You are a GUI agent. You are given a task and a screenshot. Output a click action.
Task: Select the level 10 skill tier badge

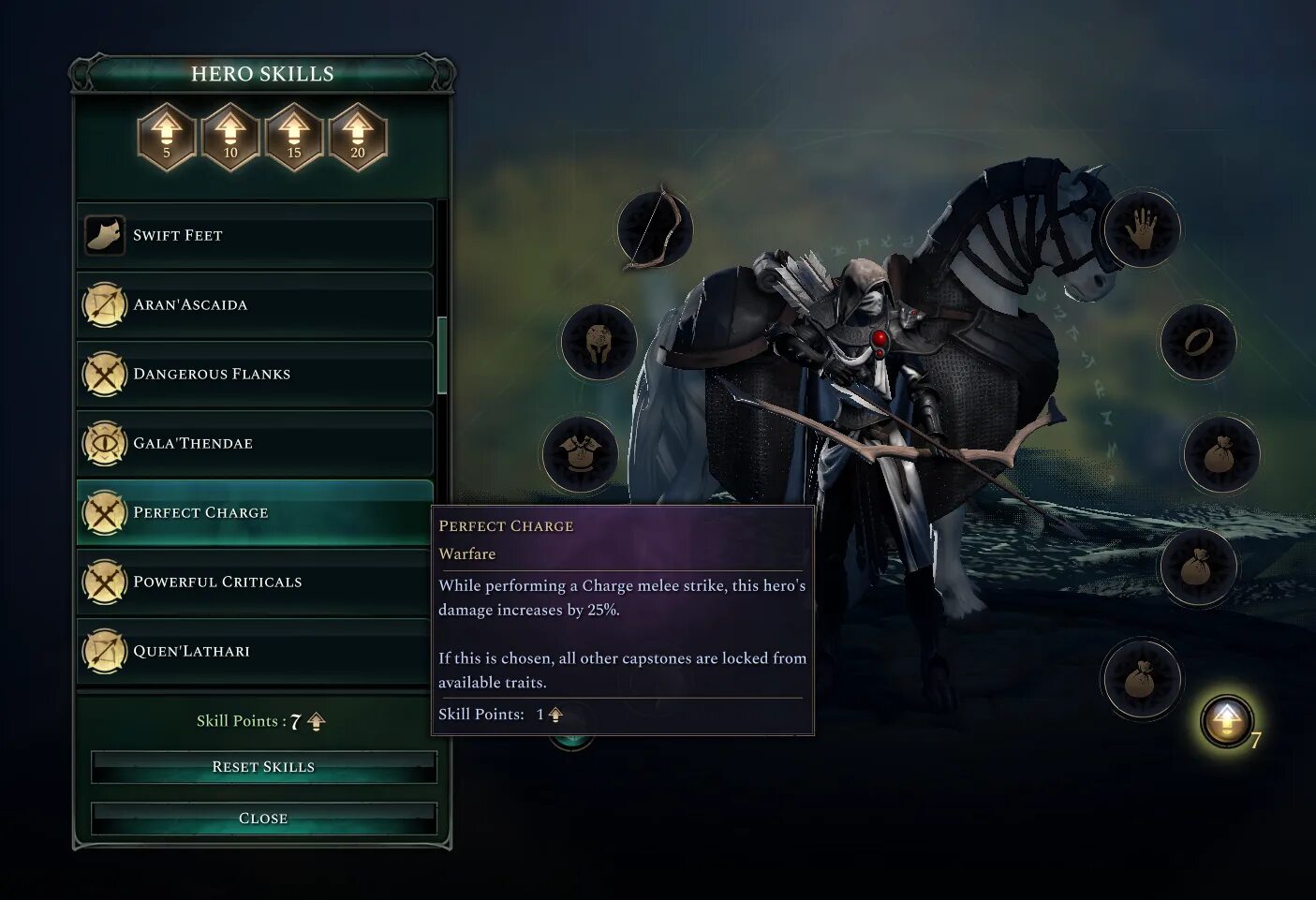click(x=230, y=137)
